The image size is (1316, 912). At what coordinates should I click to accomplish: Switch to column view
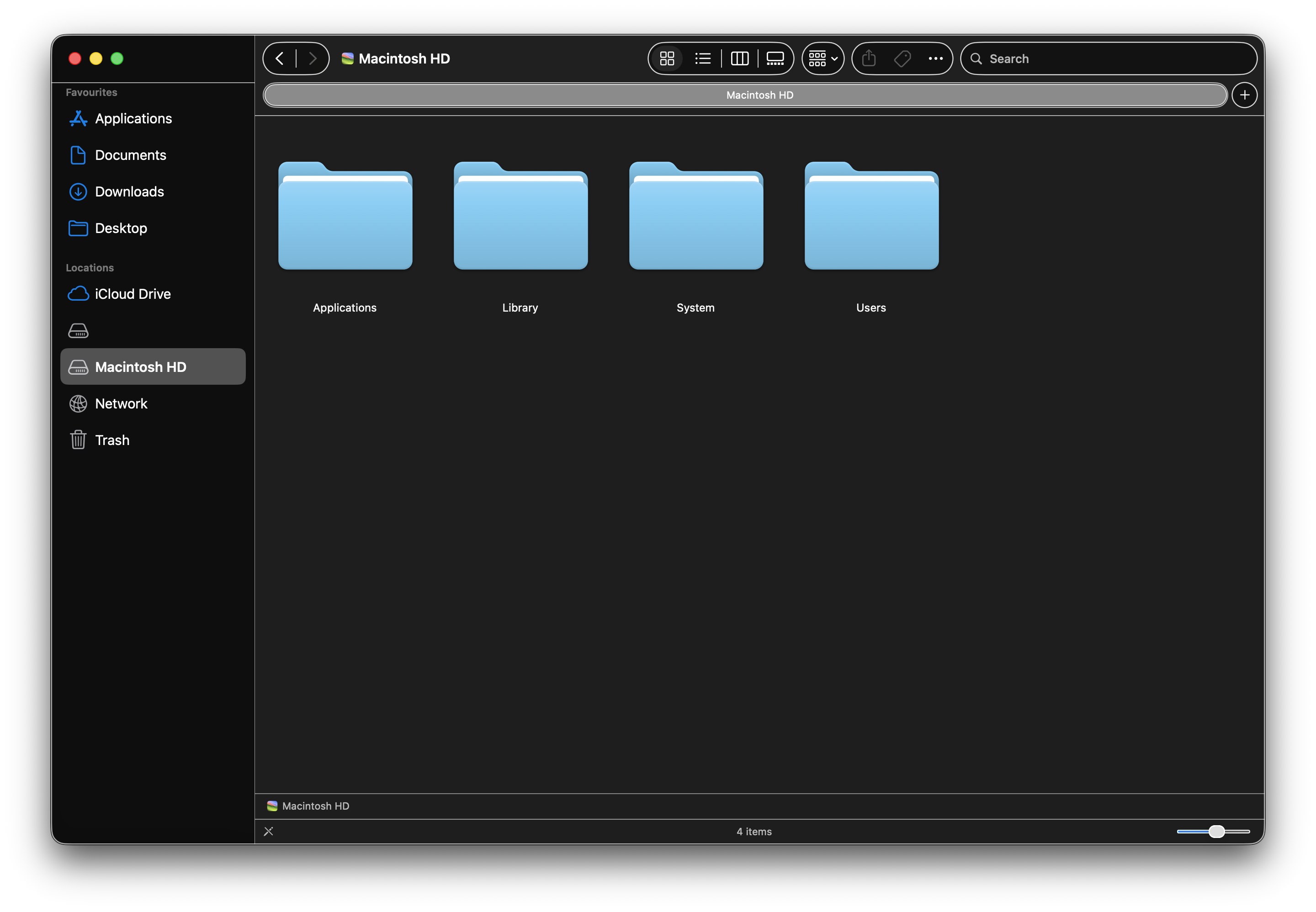coord(739,58)
